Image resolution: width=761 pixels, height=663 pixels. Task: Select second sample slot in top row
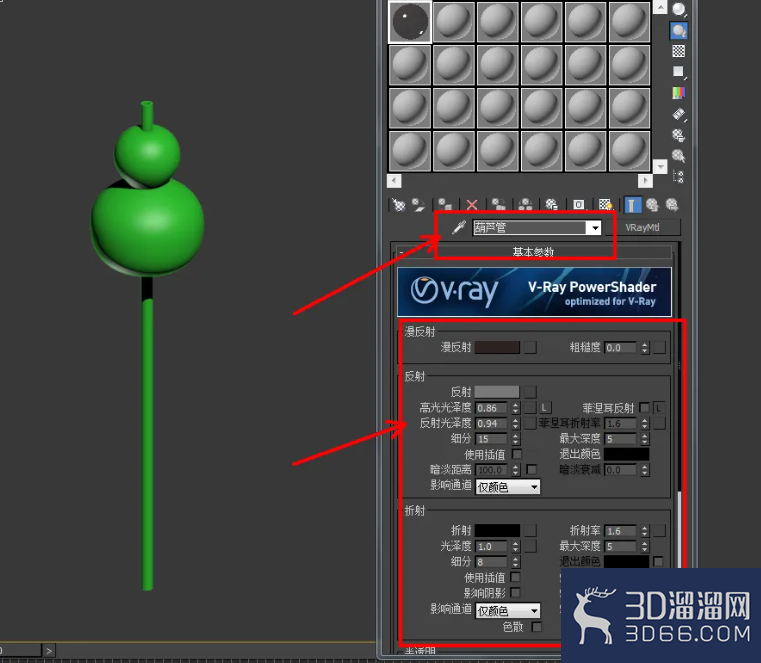click(x=454, y=22)
